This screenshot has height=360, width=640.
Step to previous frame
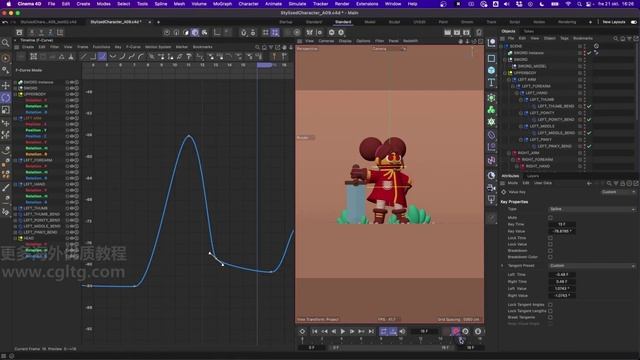(x=333, y=331)
